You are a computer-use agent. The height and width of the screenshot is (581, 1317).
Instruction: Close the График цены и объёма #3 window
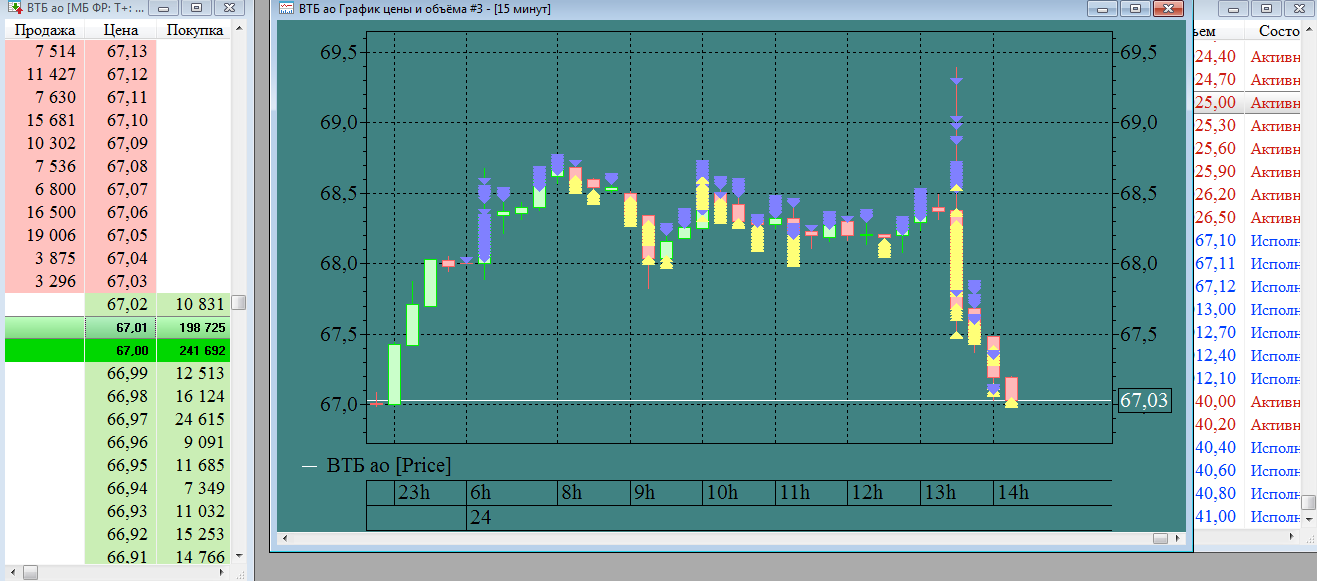1166,8
